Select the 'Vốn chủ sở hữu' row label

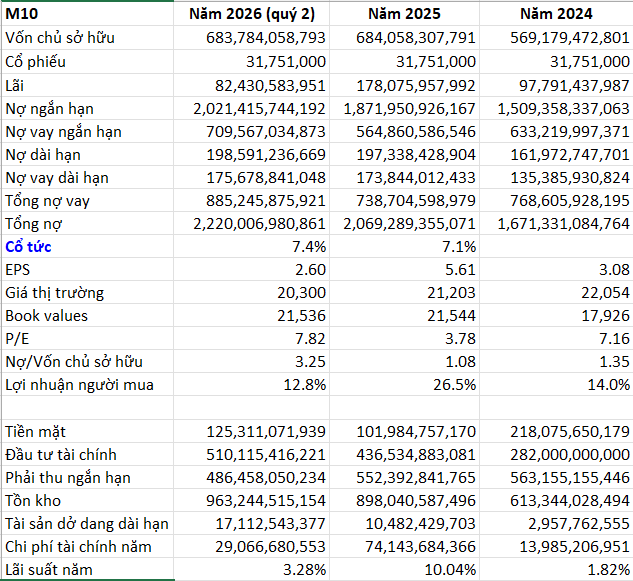coord(88,38)
